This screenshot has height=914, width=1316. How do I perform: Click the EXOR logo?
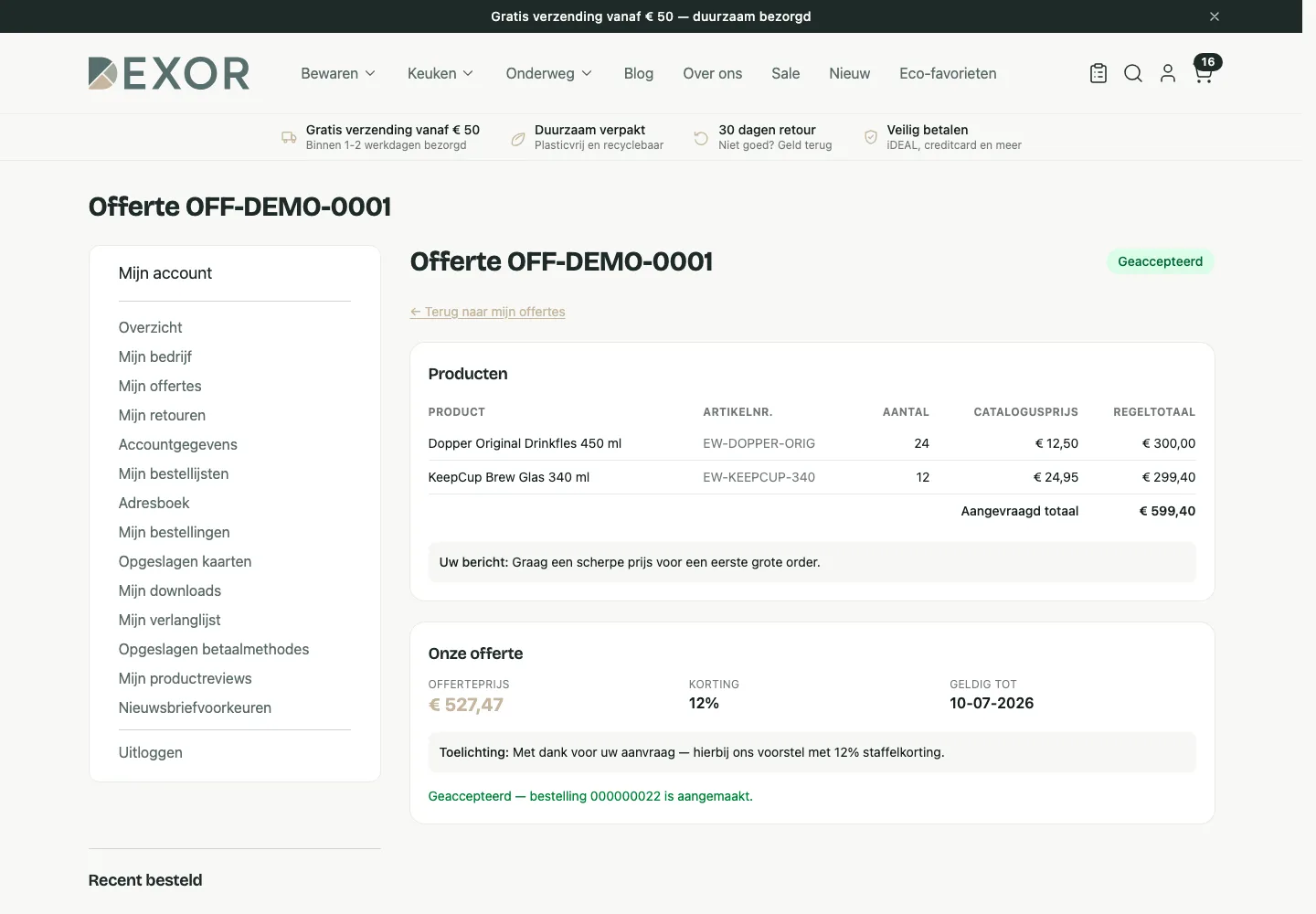(x=169, y=73)
